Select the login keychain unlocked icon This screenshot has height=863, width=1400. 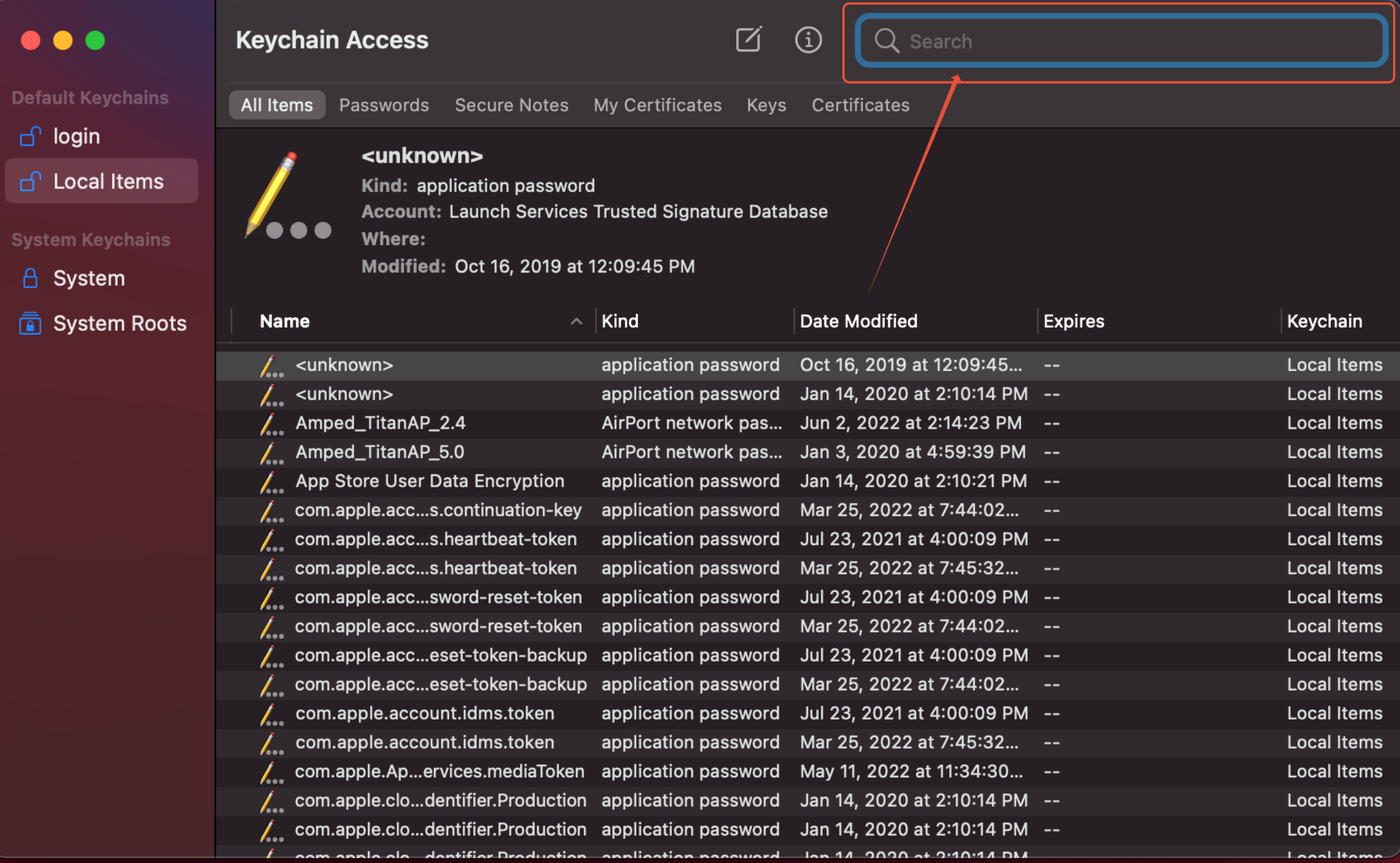click(30, 136)
